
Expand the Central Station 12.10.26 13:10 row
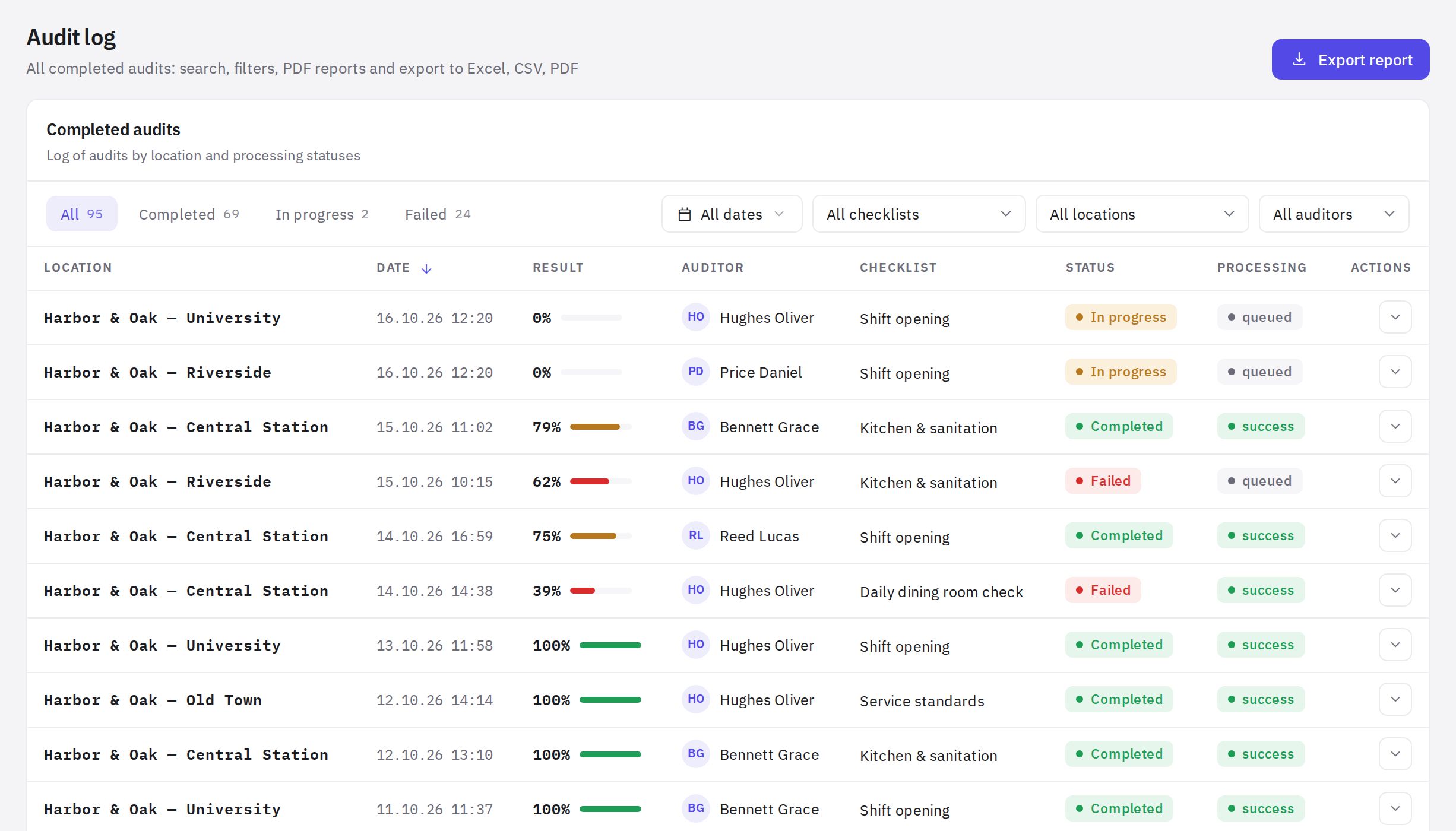coord(1395,754)
